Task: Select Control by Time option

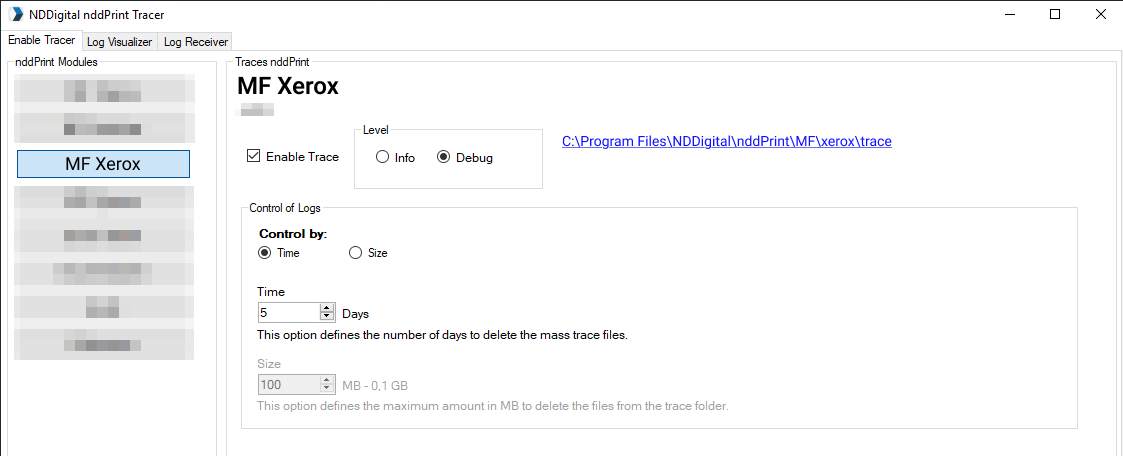Action: pyautogui.click(x=265, y=253)
